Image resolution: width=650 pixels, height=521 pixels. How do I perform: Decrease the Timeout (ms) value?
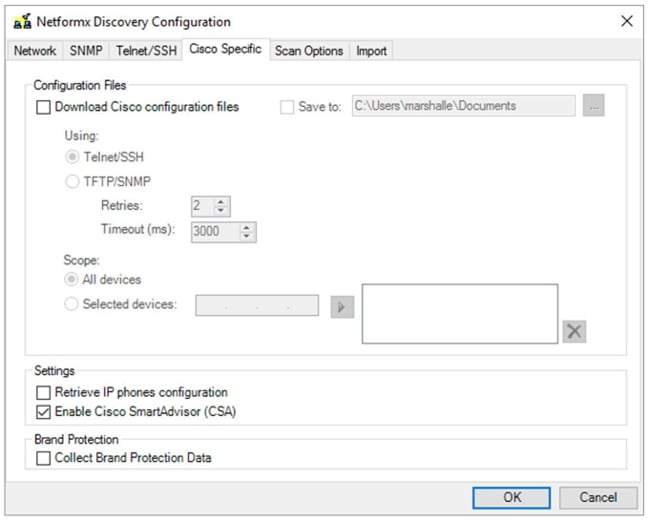tap(247, 236)
